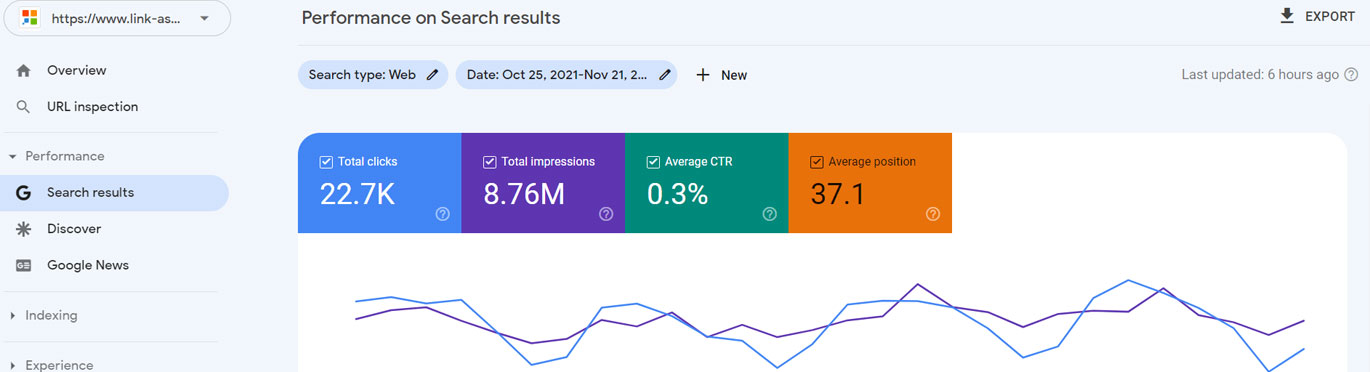Click the EXPORT button label
The height and width of the screenshot is (372, 1370).
[1330, 17]
